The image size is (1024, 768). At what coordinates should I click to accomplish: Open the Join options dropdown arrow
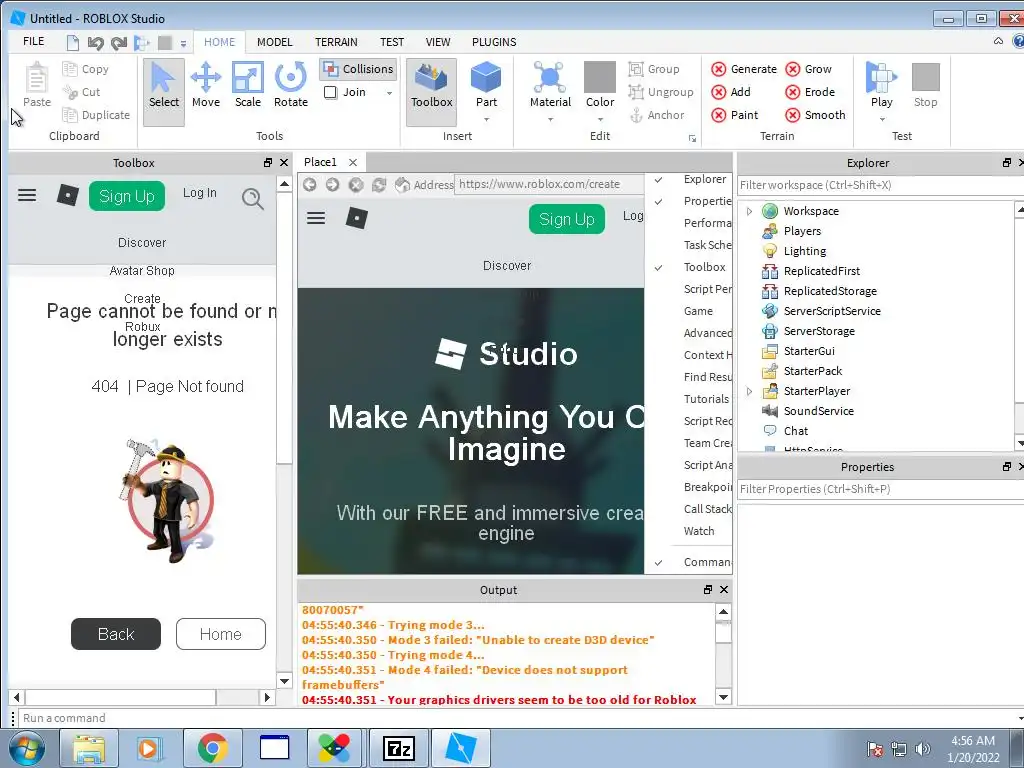click(389, 93)
